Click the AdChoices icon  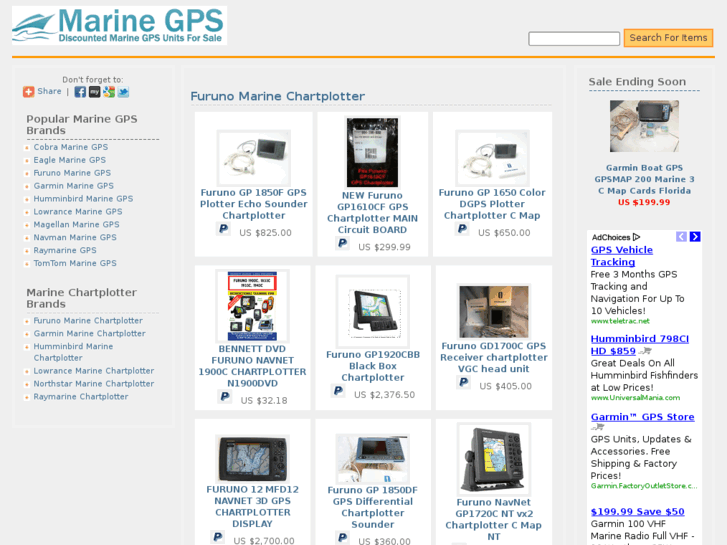point(636,237)
